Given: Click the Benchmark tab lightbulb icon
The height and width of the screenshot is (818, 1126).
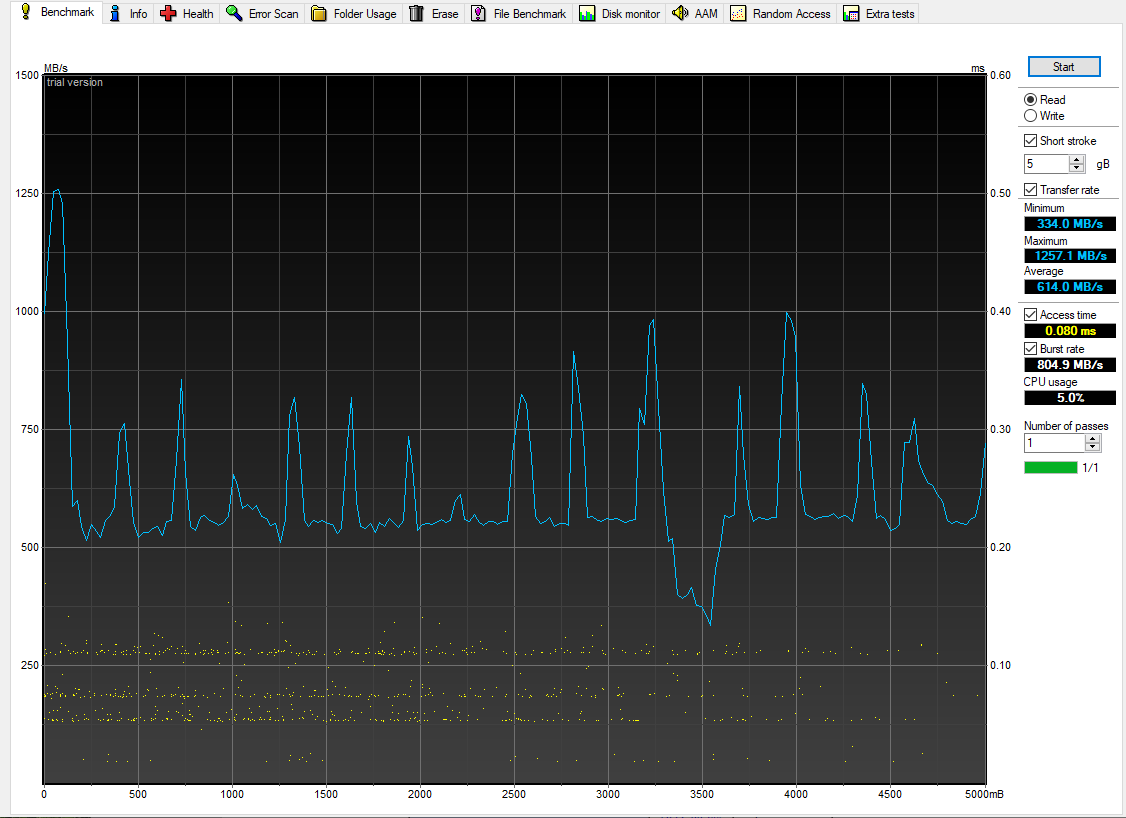Looking at the screenshot, I should coord(26,11).
